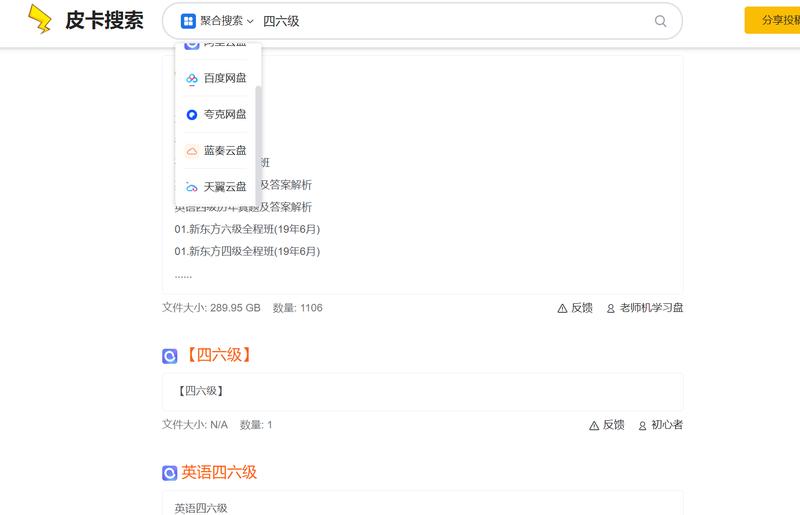Click the 蓝奏云盘 cloud icon

[x=191, y=151]
